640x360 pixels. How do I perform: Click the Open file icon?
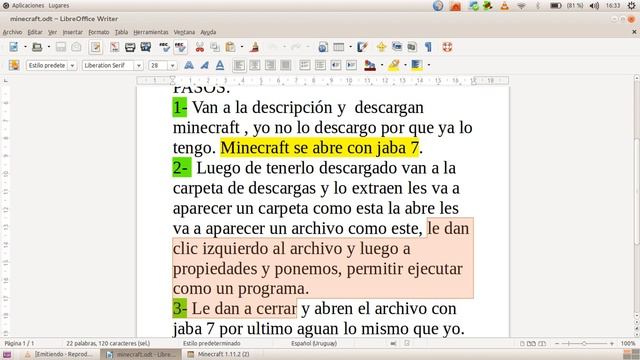pos(37,47)
